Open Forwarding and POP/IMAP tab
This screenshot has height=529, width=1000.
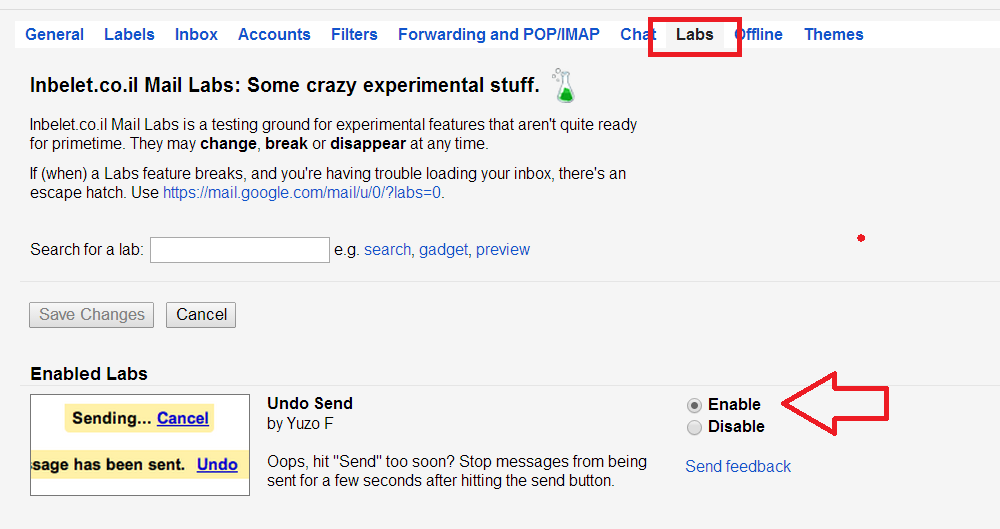(x=498, y=34)
